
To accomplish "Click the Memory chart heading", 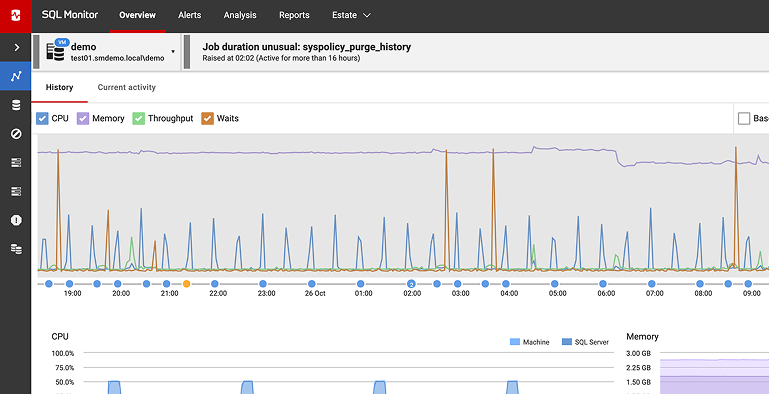I will coord(642,337).
